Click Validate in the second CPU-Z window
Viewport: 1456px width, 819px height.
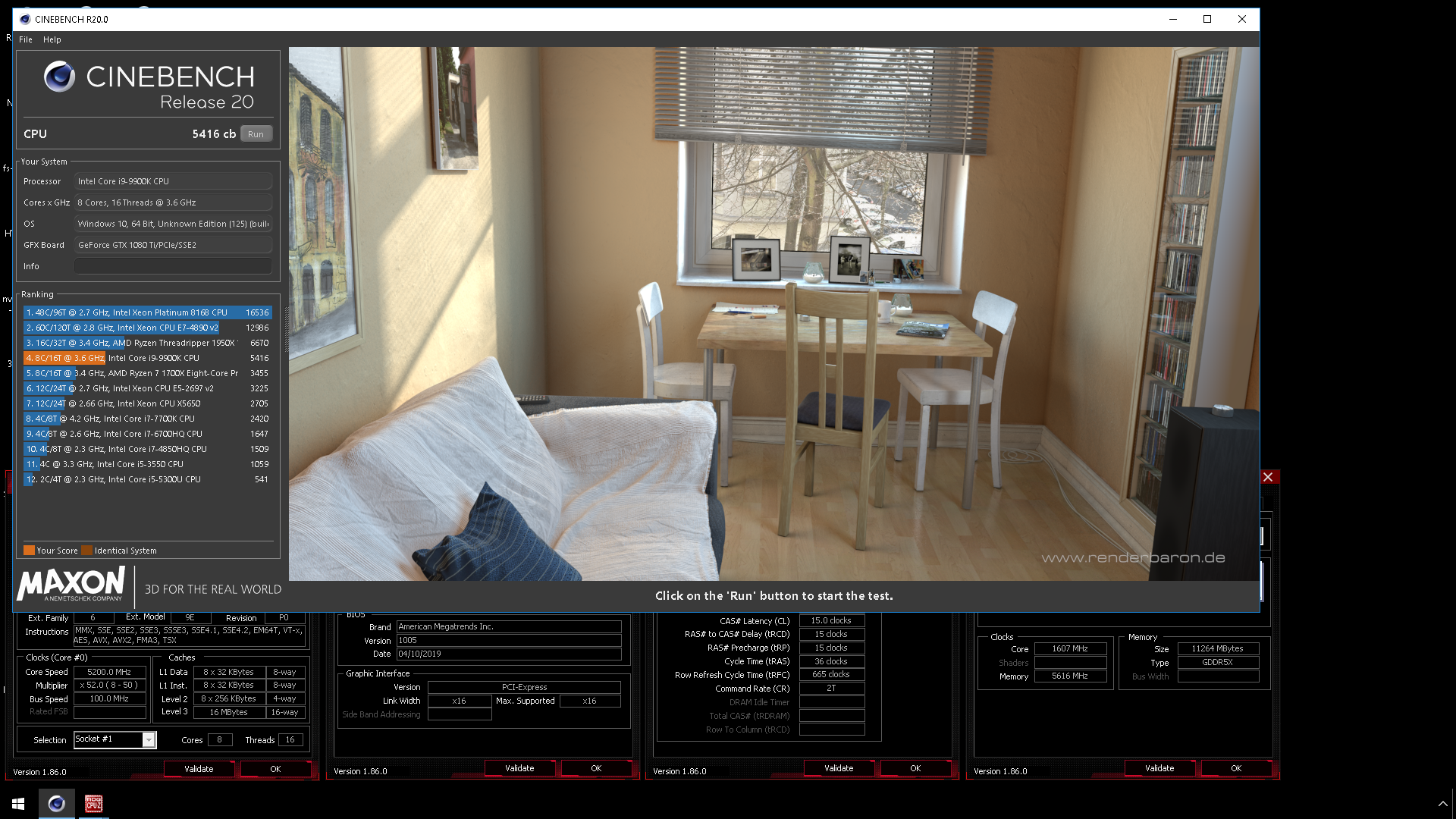coord(519,768)
